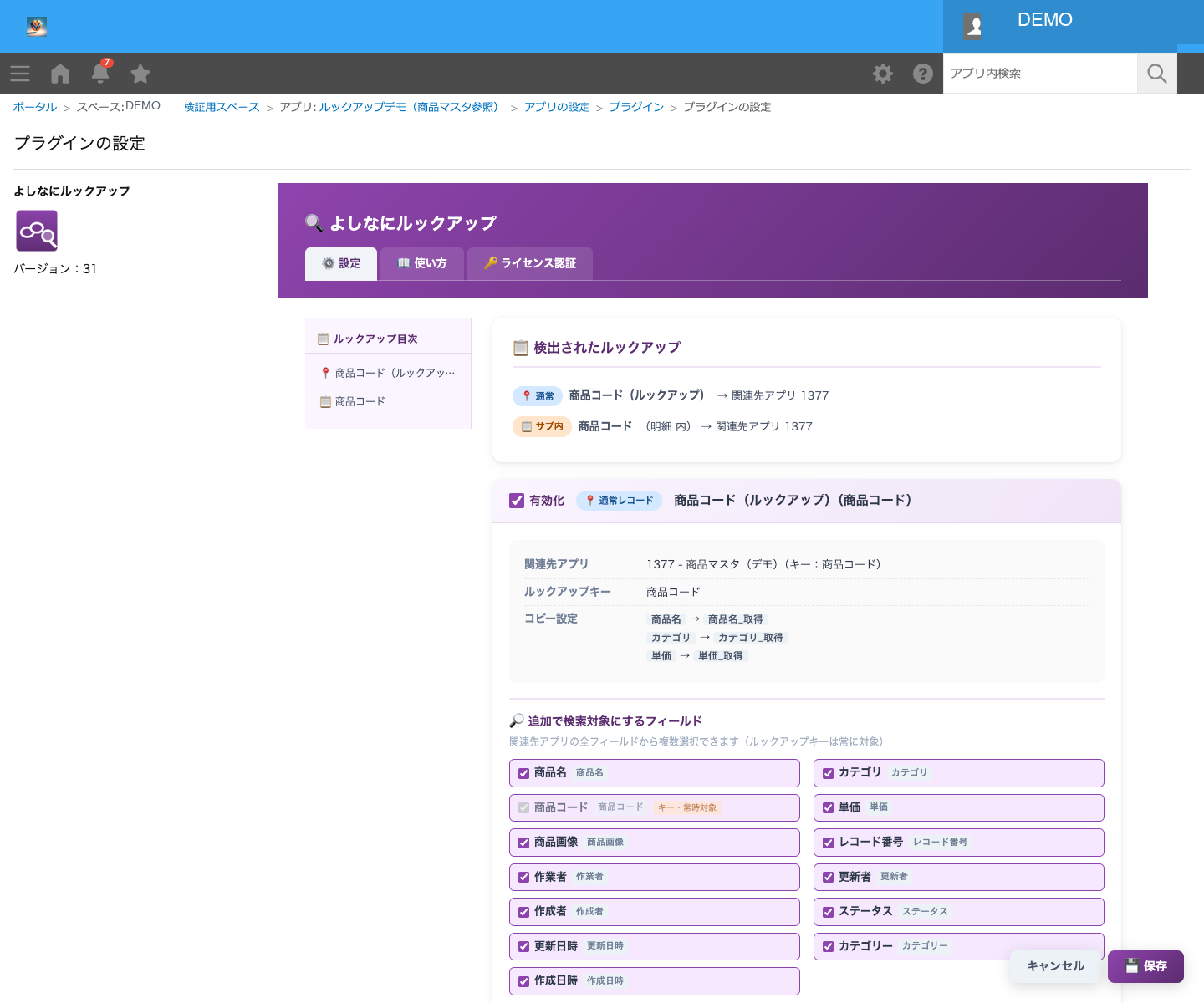
Task: Focus the アプリ内検索 search field
Action: pyautogui.click(x=1040, y=74)
